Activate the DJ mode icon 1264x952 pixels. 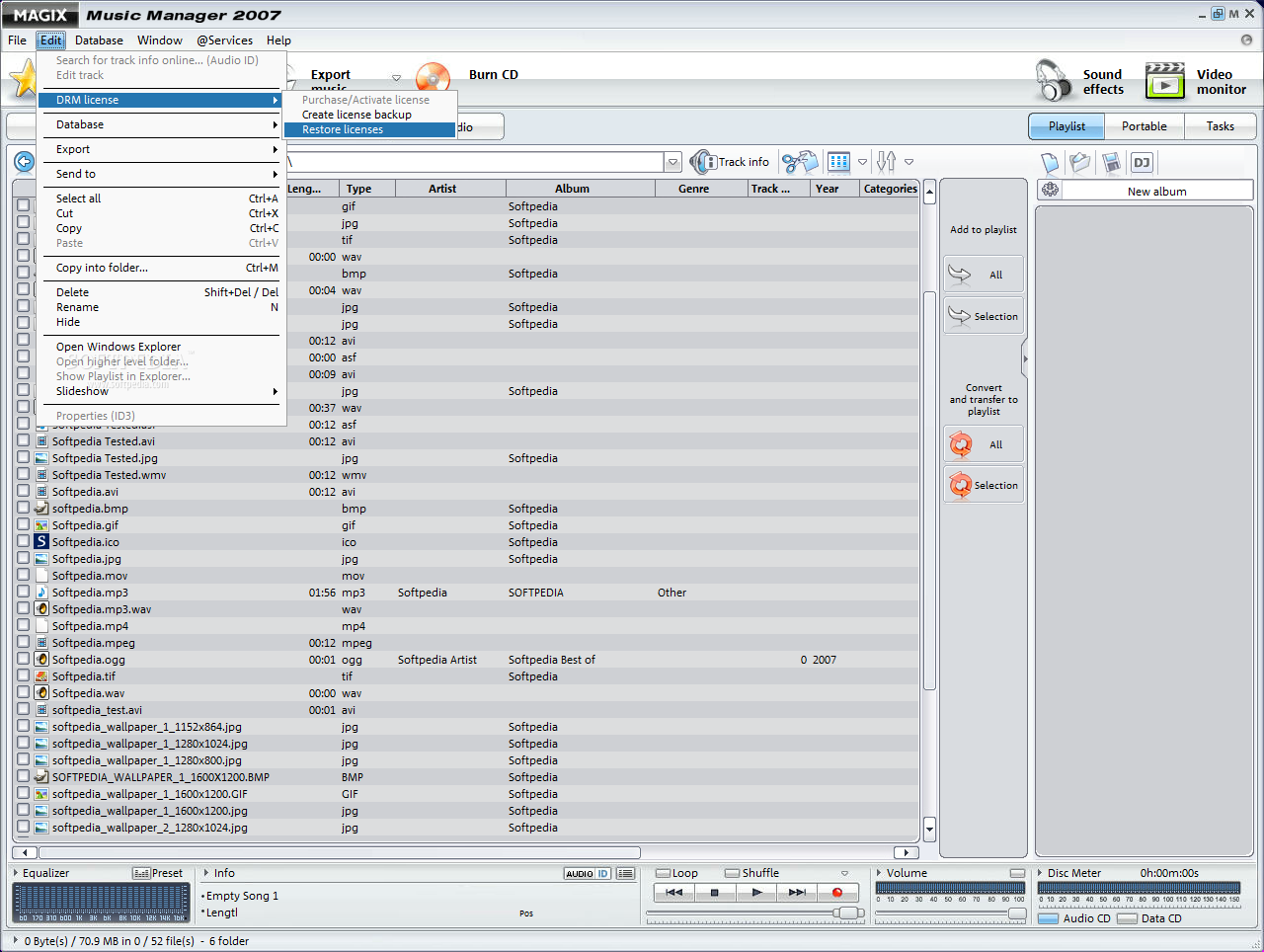(1142, 163)
